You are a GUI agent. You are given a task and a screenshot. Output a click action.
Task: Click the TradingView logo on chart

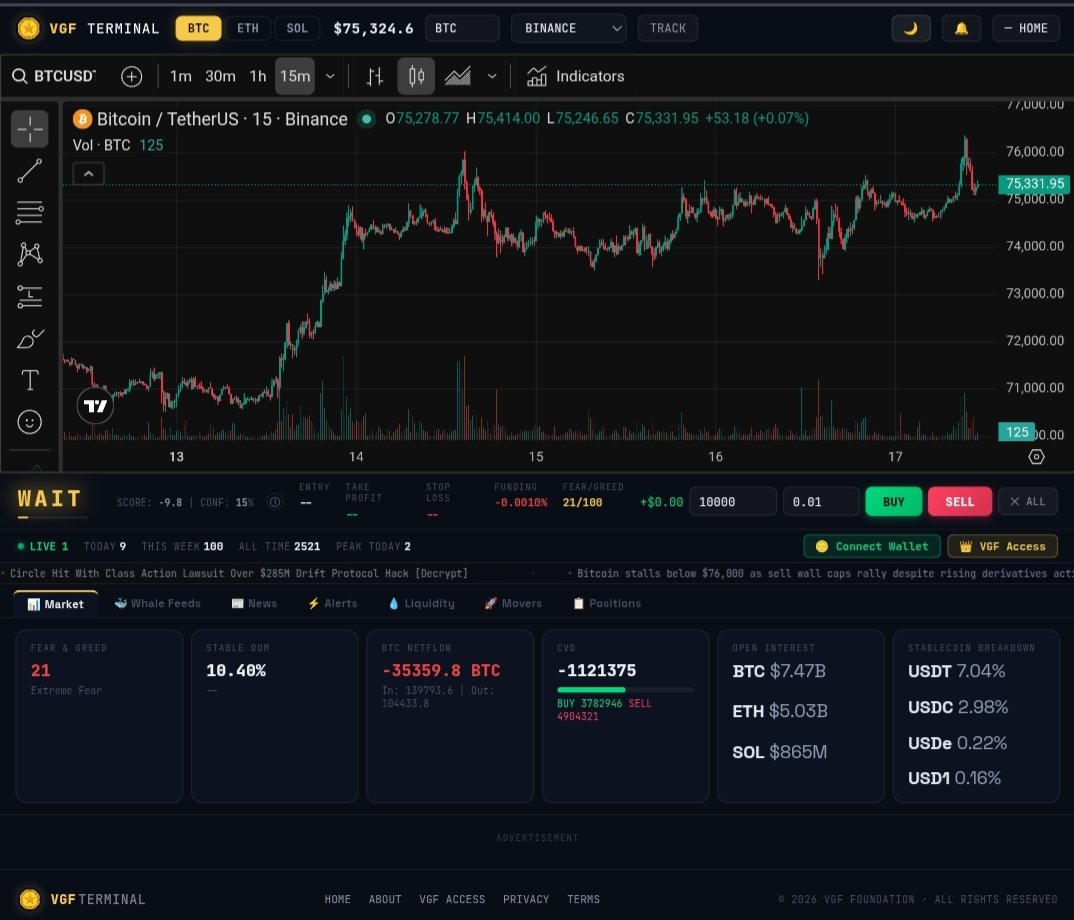[95, 406]
